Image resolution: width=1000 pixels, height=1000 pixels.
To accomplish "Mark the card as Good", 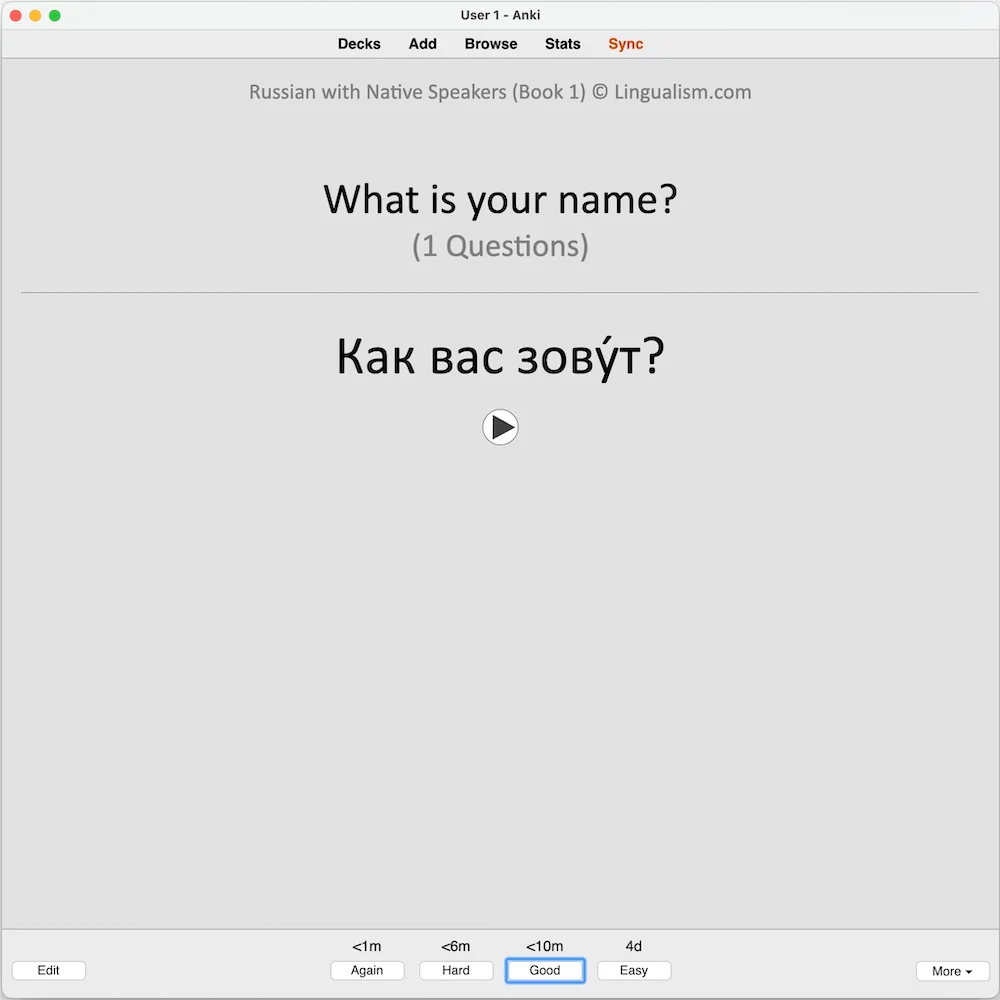I will coord(545,970).
